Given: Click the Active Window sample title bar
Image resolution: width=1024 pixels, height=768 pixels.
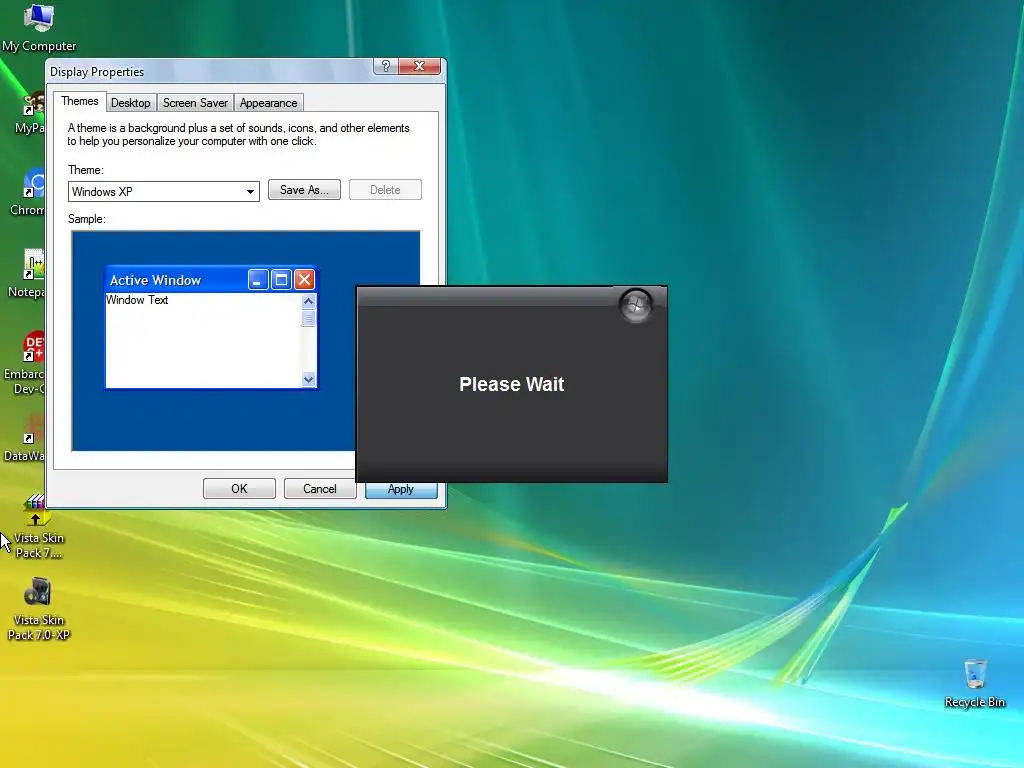Looking at the screenshot, I should [x=211, y=280].
